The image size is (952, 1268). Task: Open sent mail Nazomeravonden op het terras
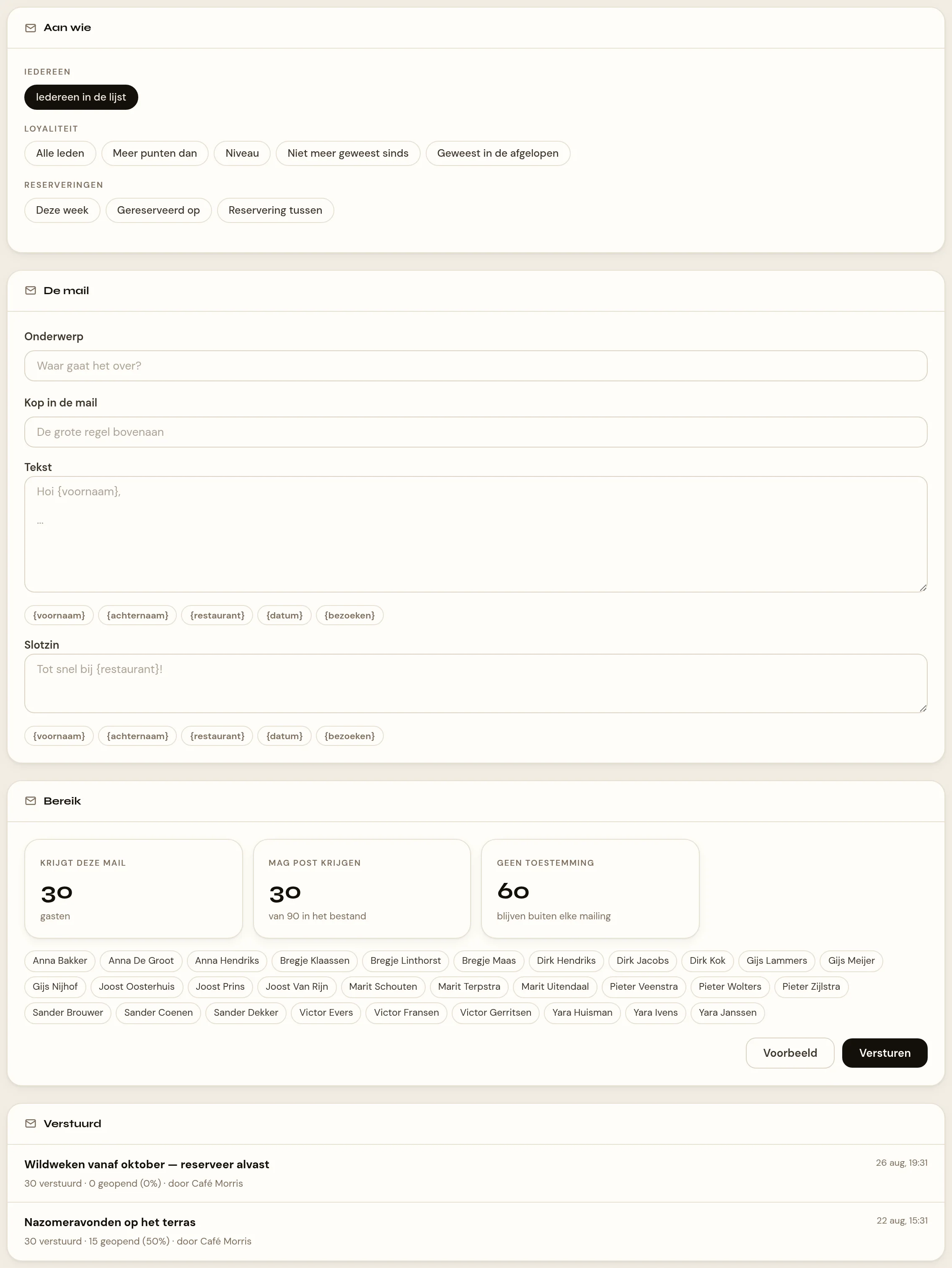coord(476,1231)
